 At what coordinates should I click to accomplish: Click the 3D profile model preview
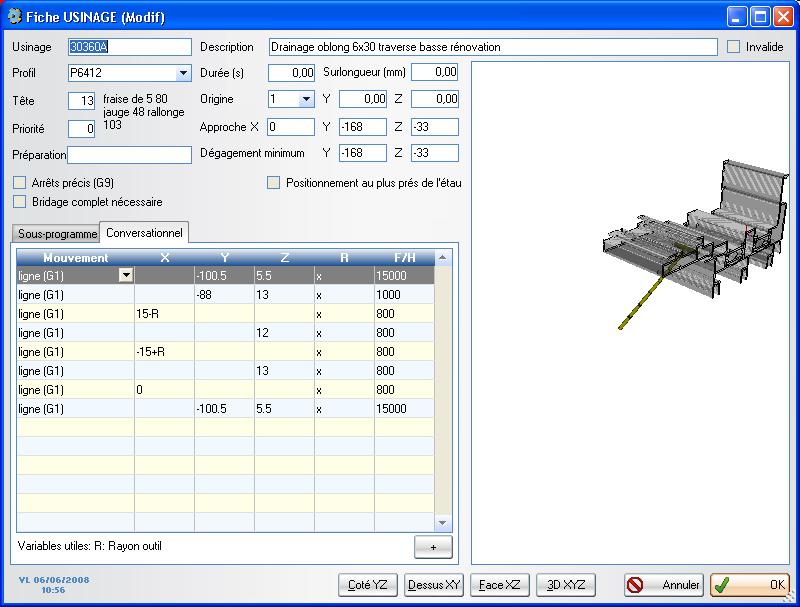pos(696,245)
